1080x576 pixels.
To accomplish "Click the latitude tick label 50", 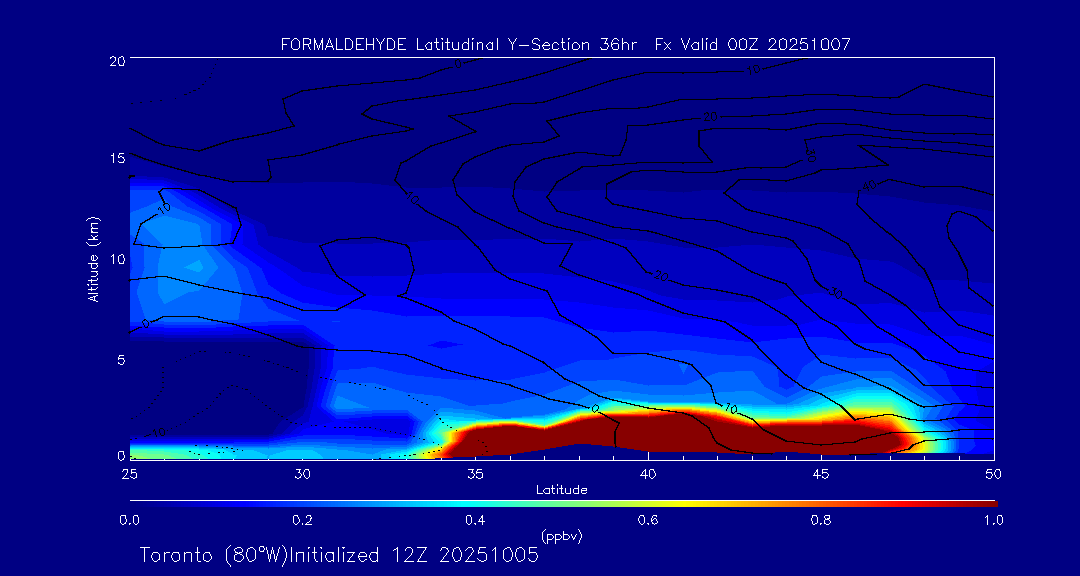I will 994,473.
